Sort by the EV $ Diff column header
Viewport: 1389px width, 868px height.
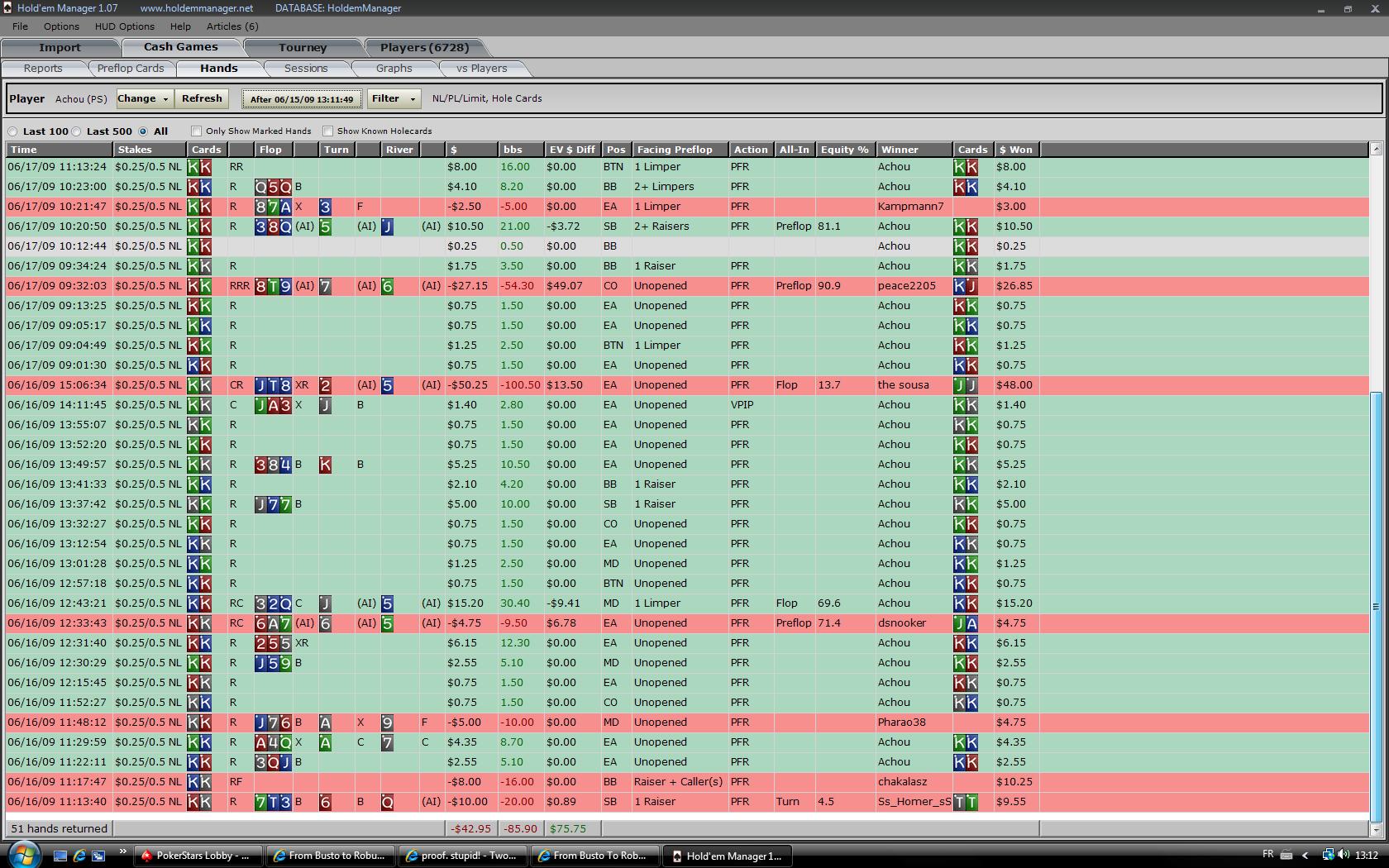point(572,150)
